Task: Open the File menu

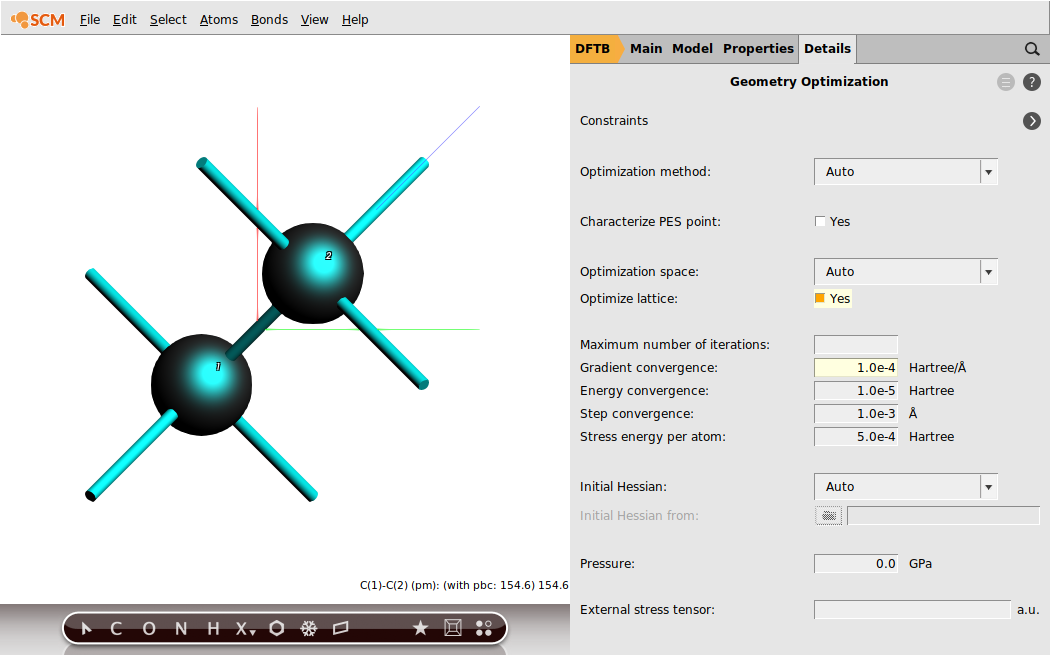Action: click(90, 20)
